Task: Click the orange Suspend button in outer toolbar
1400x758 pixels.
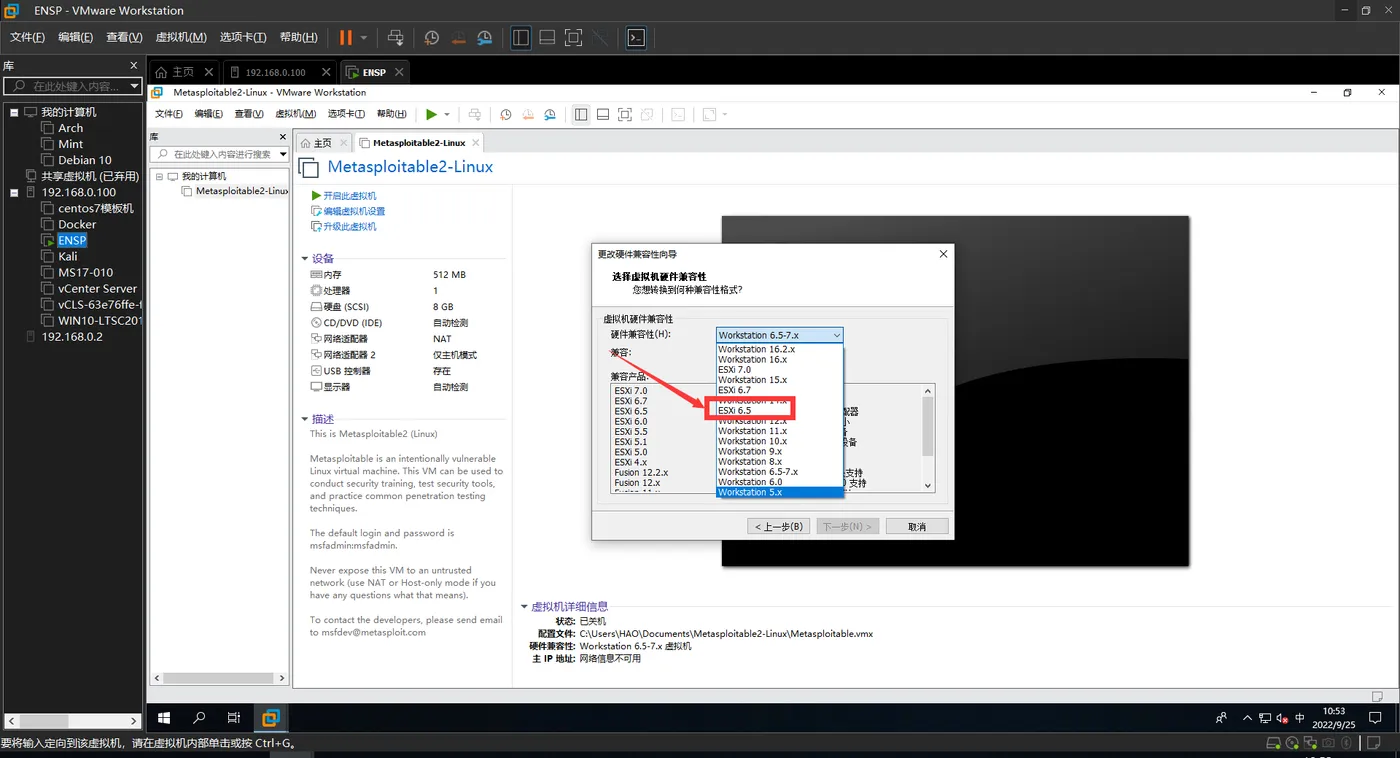Action: [x=345, y=38]
